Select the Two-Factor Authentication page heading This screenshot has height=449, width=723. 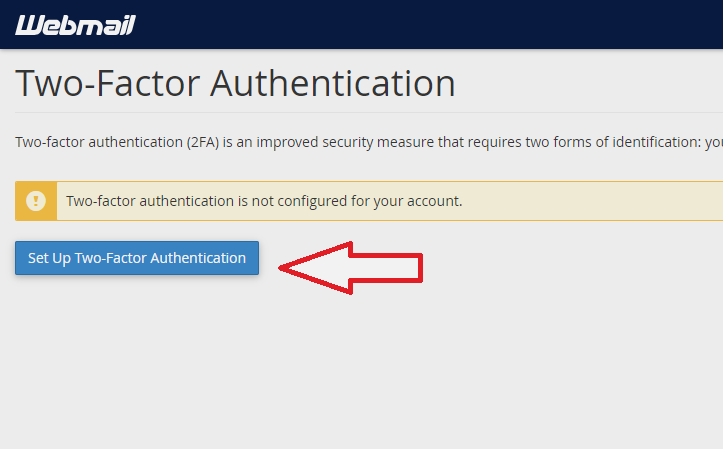coord(235,83)
